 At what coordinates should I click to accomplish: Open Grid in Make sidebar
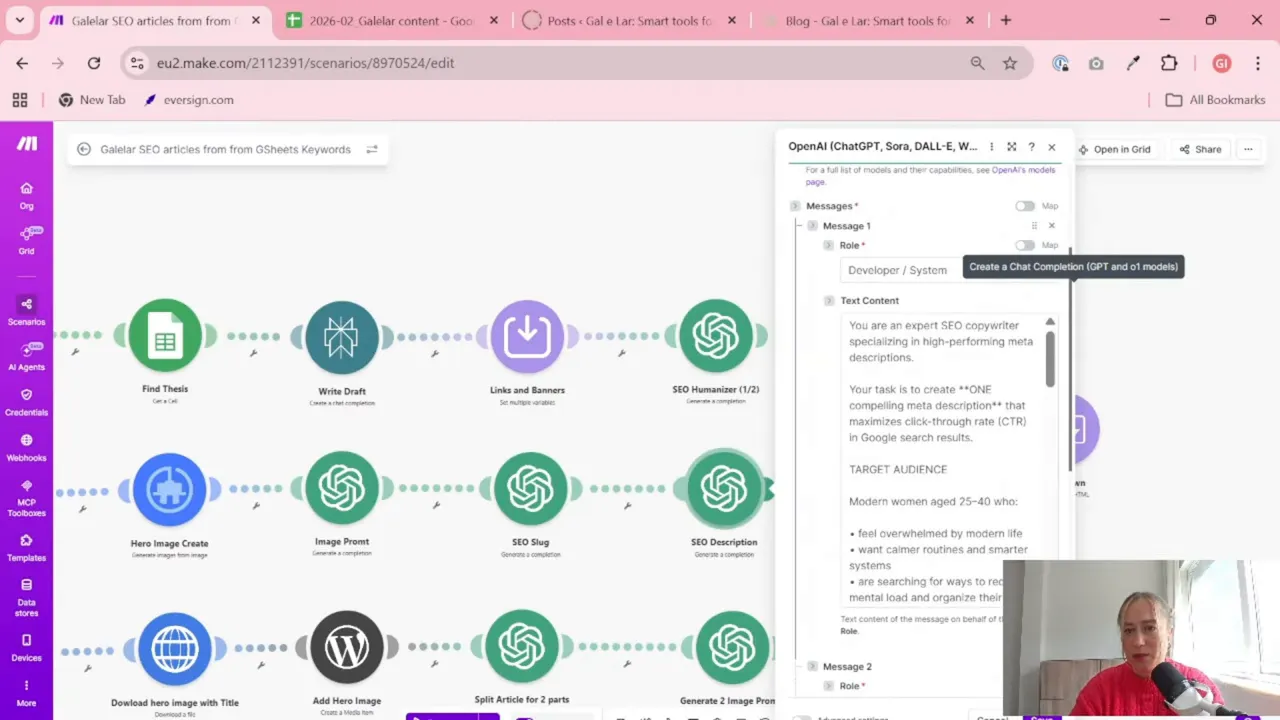point(26,240)
